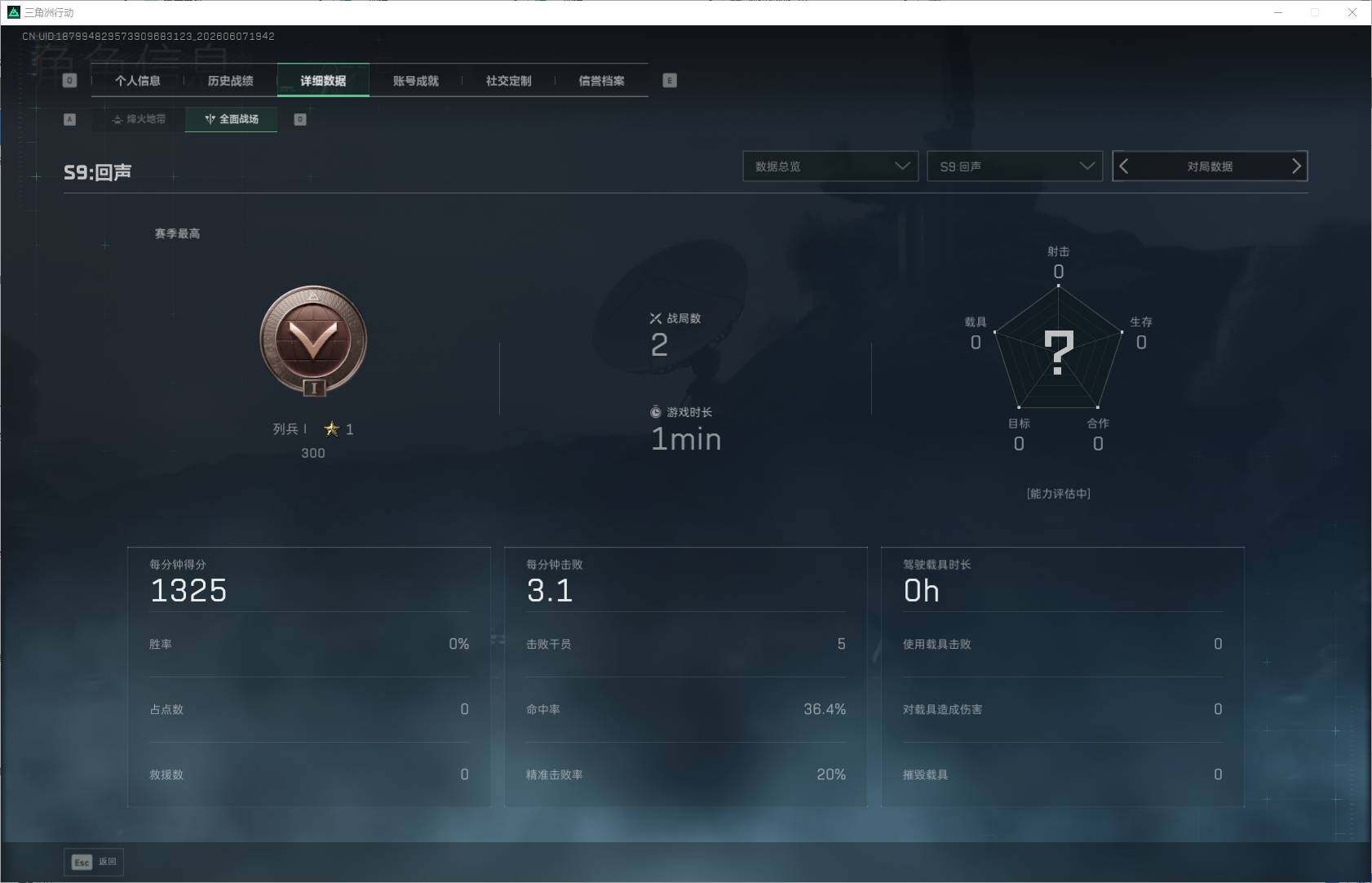Click the 精准击败率 row
Screen dimensions: 1372x883
686,774
